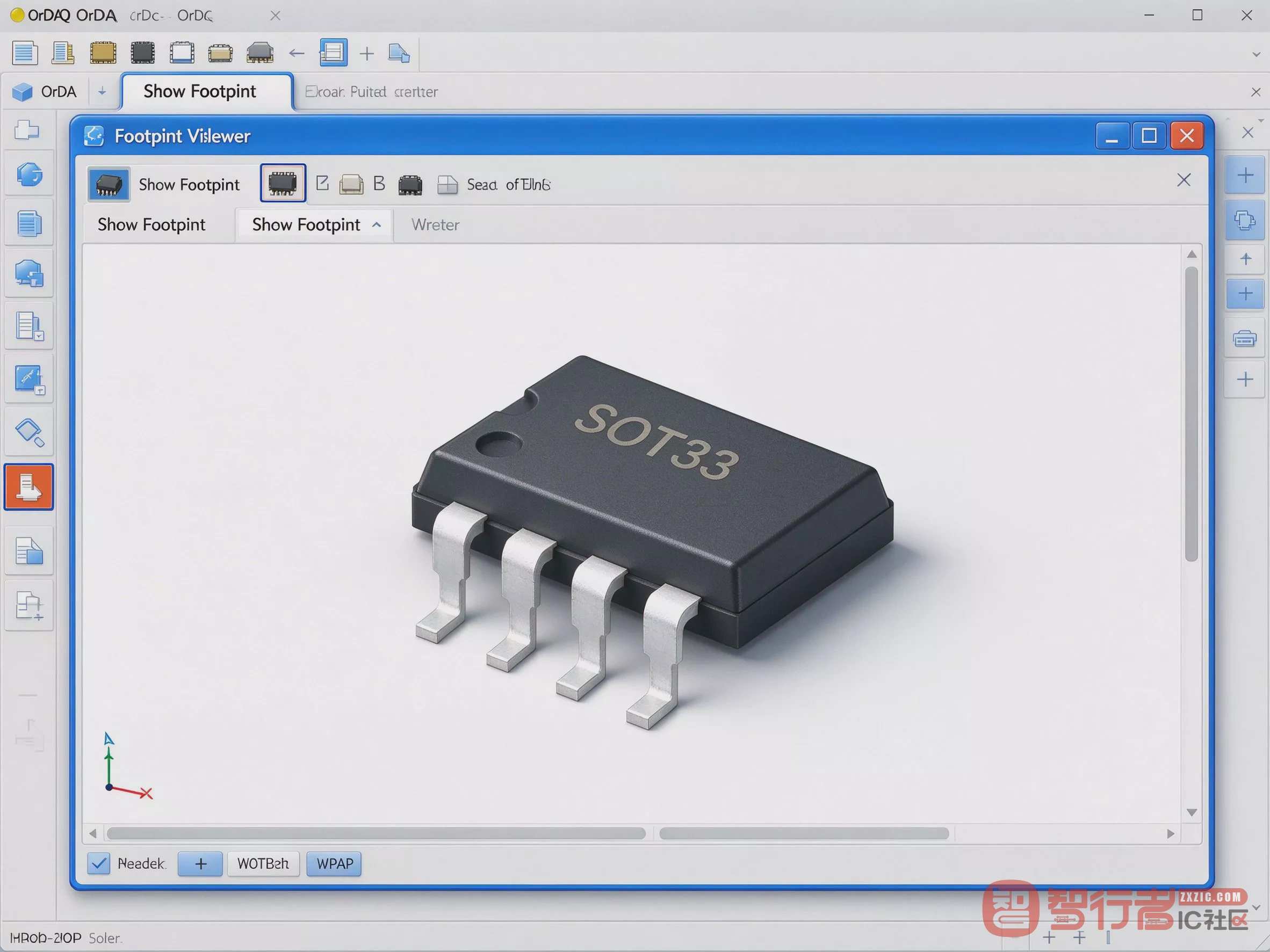1270x952 pixels.
Task: Expand the toolbar overflow chevron at top right
Action: click(x=1255, y=55)
